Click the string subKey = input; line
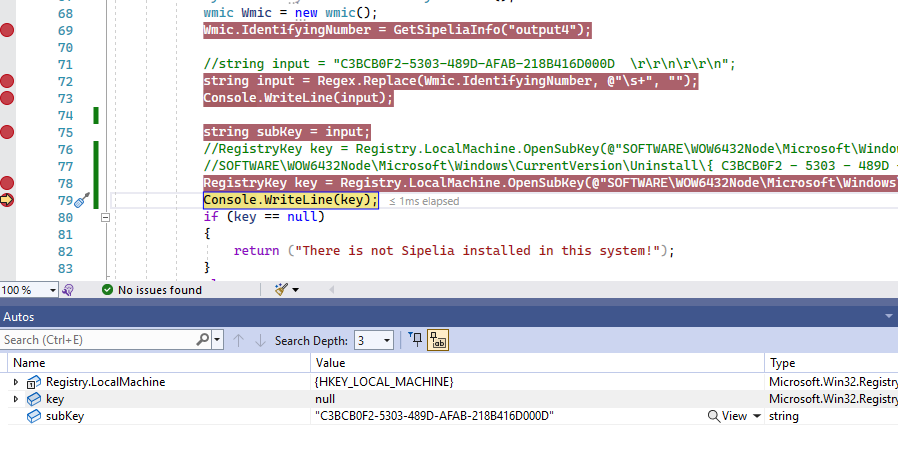This screenshot has width=898, height=474. click(287, 132)
